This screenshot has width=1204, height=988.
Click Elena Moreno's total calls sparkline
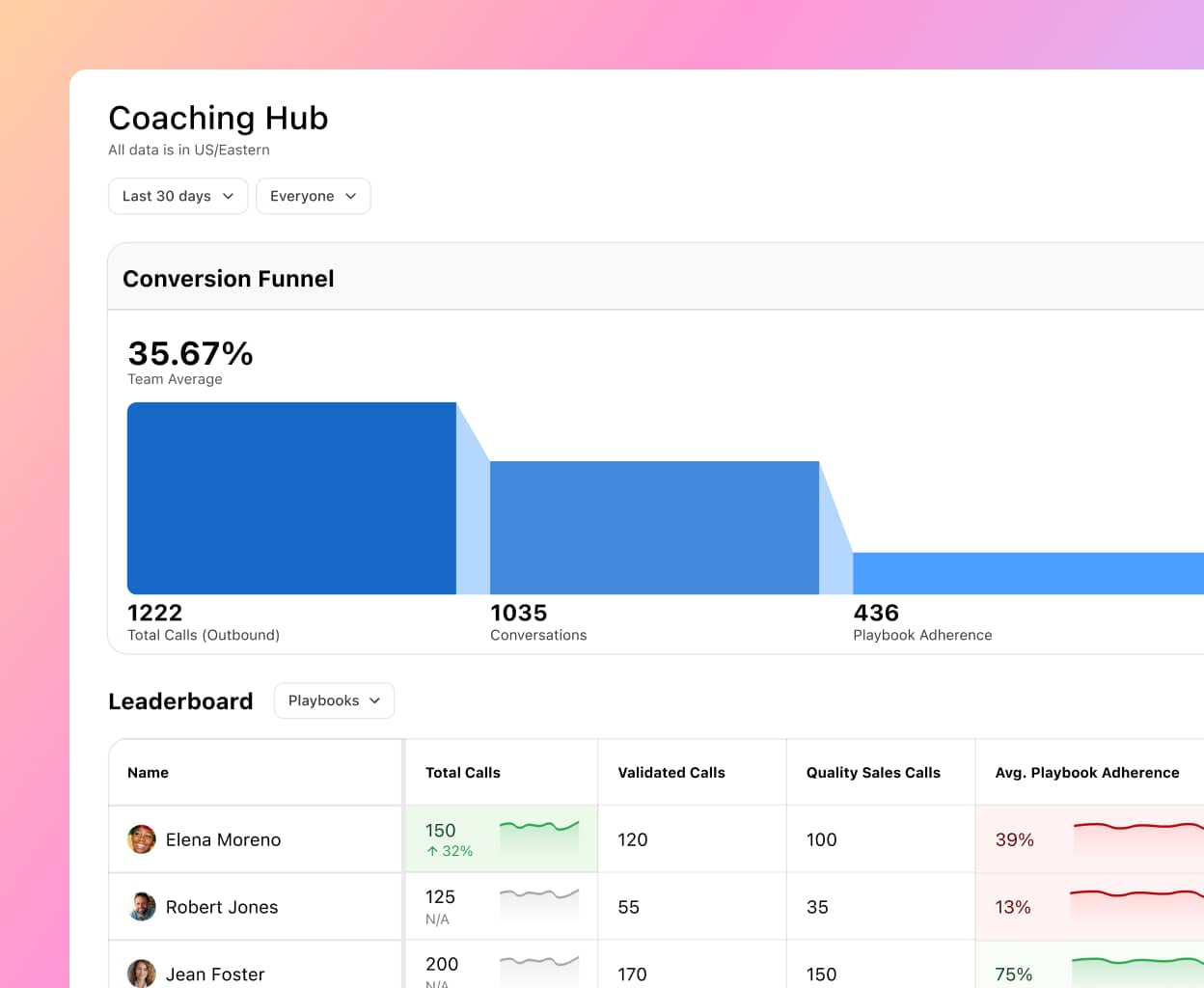(539, 836)
